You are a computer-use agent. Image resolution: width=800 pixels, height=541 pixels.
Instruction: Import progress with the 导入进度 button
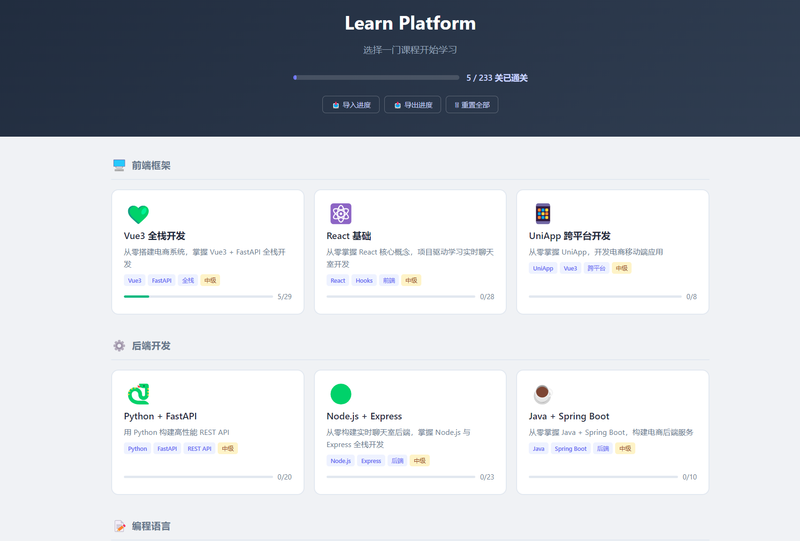tap(351, 105)
